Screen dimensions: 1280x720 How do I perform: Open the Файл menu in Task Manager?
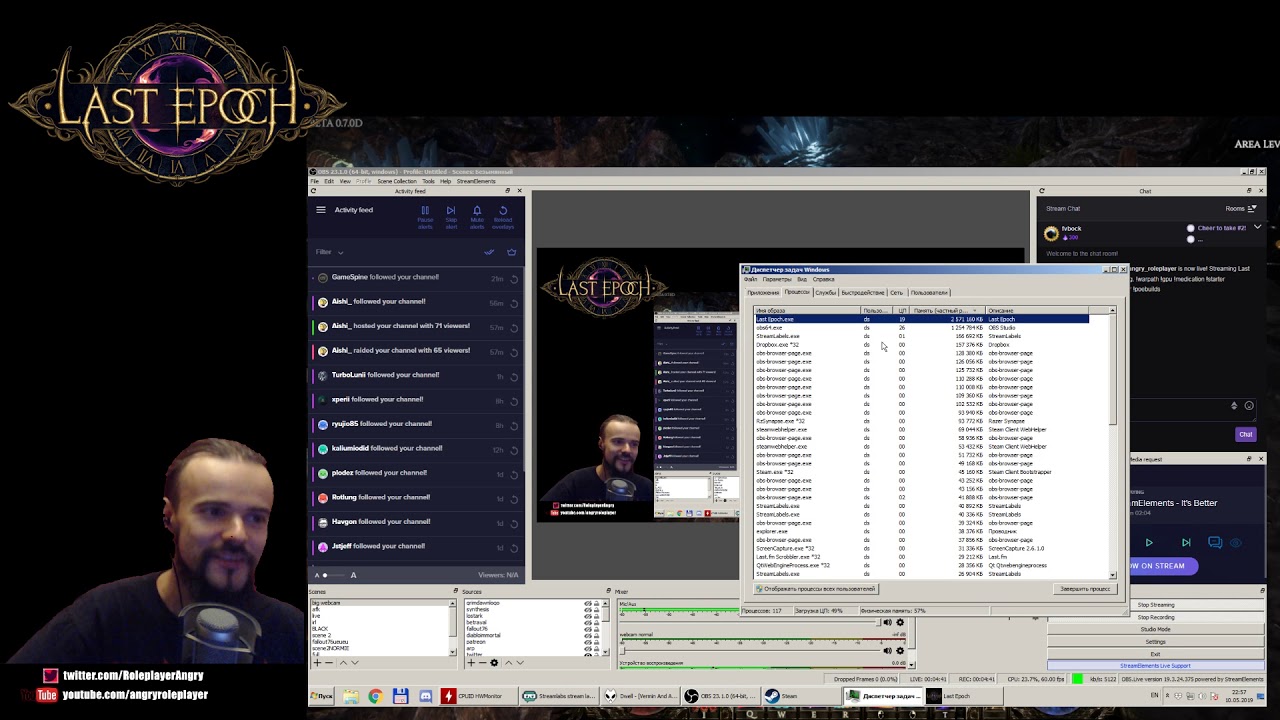[x=750, y=280]
